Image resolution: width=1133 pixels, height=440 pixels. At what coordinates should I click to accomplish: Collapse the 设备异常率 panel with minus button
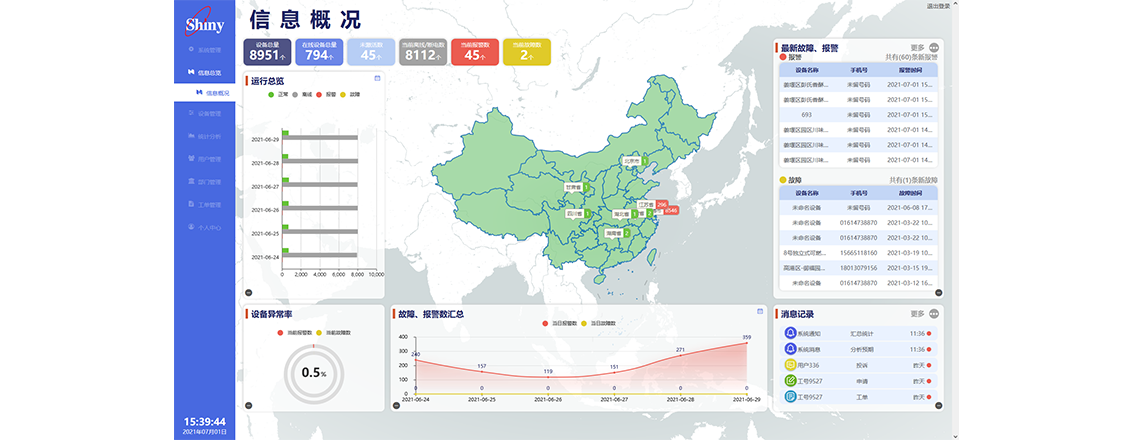pyautogui.click(x=248, y=405)
